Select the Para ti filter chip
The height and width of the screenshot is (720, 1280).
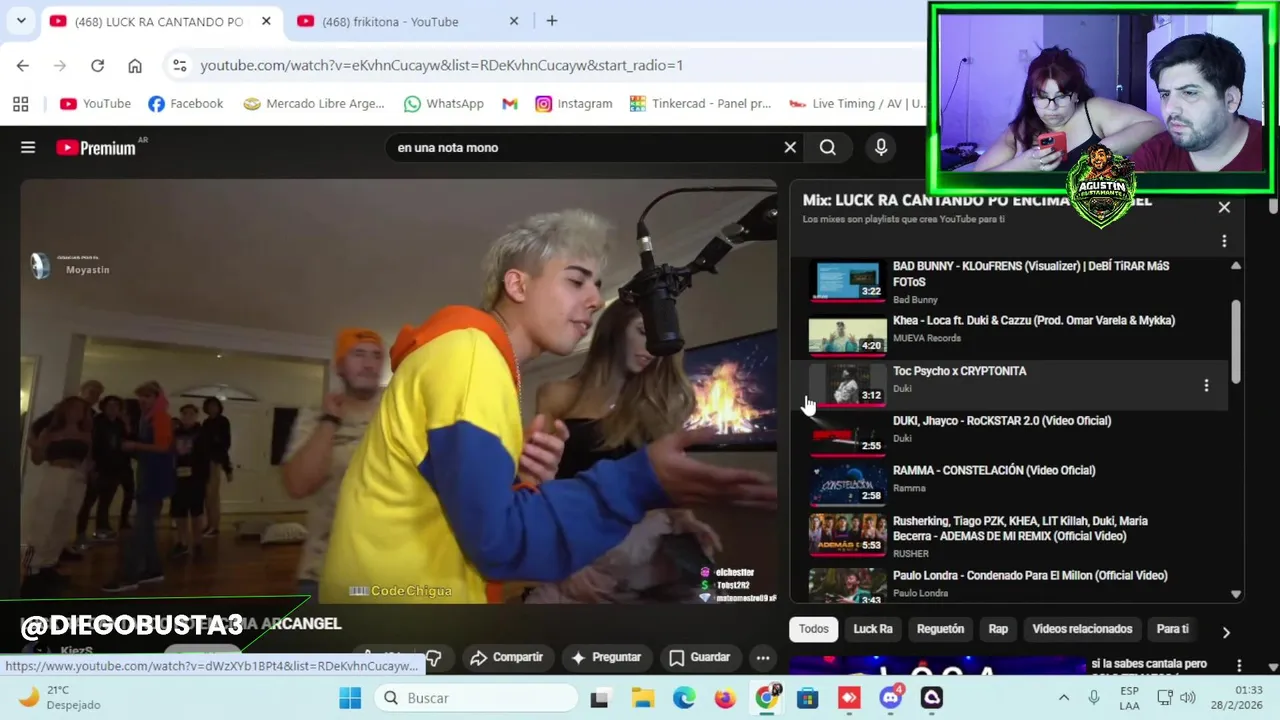click(x=1173, y=629)
